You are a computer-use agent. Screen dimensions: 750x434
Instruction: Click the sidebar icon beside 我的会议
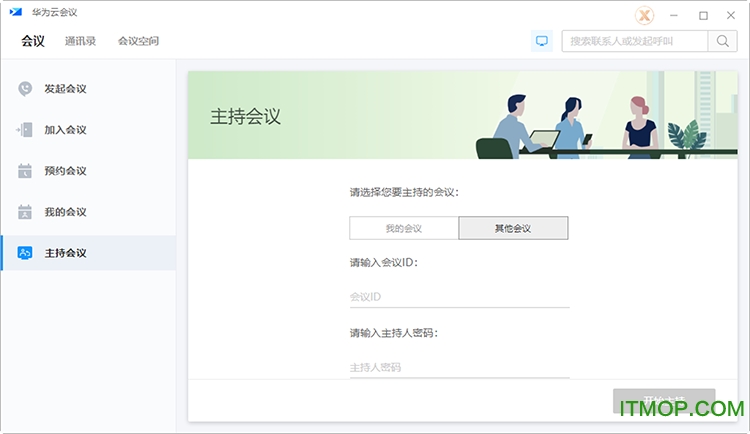[x=25, y=212]
